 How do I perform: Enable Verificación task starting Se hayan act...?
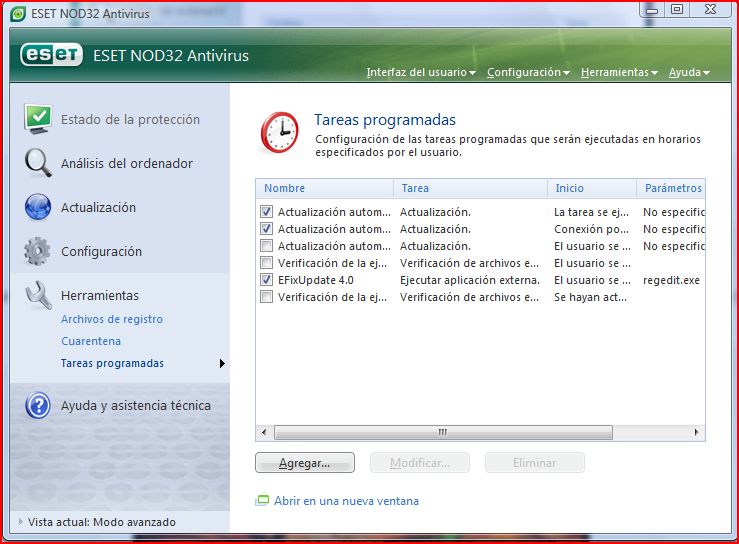coord(266,297)
